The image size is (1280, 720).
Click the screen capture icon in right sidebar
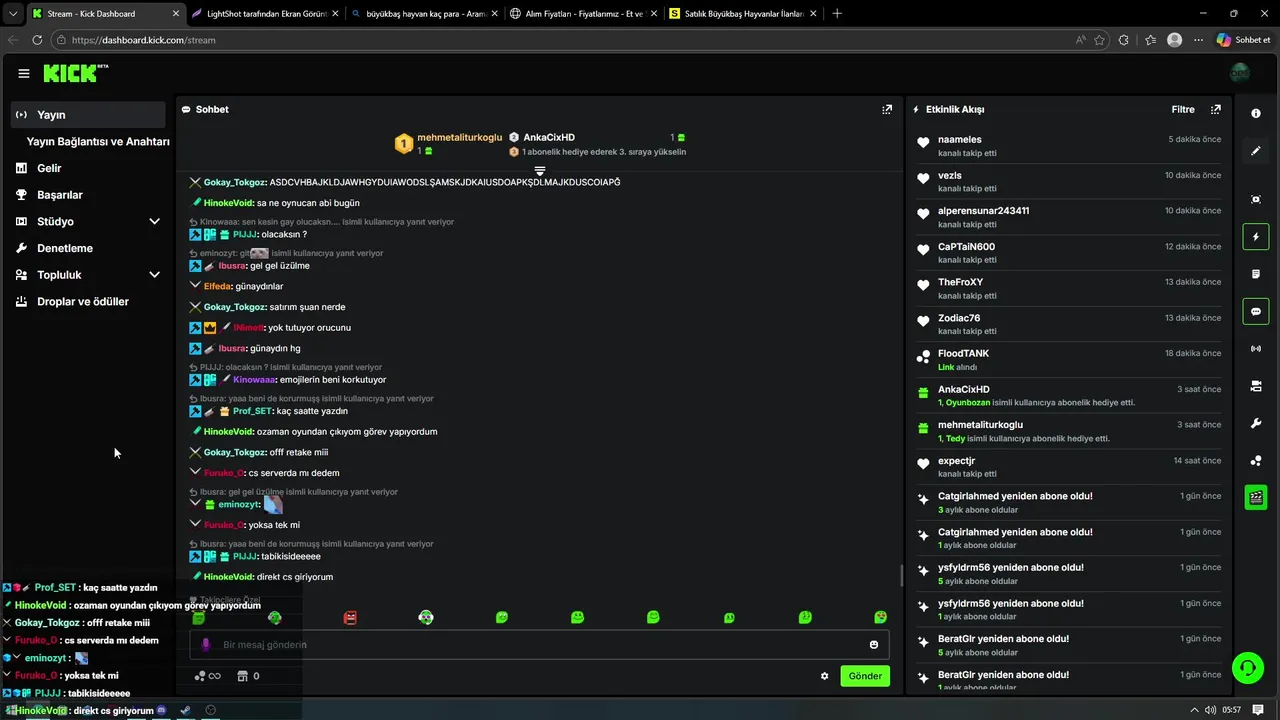(x=1256, y=199)
